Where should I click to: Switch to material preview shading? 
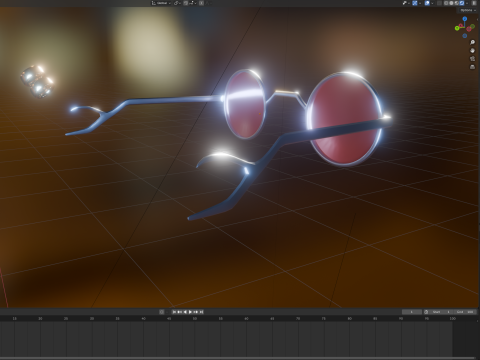pos(456,3)
